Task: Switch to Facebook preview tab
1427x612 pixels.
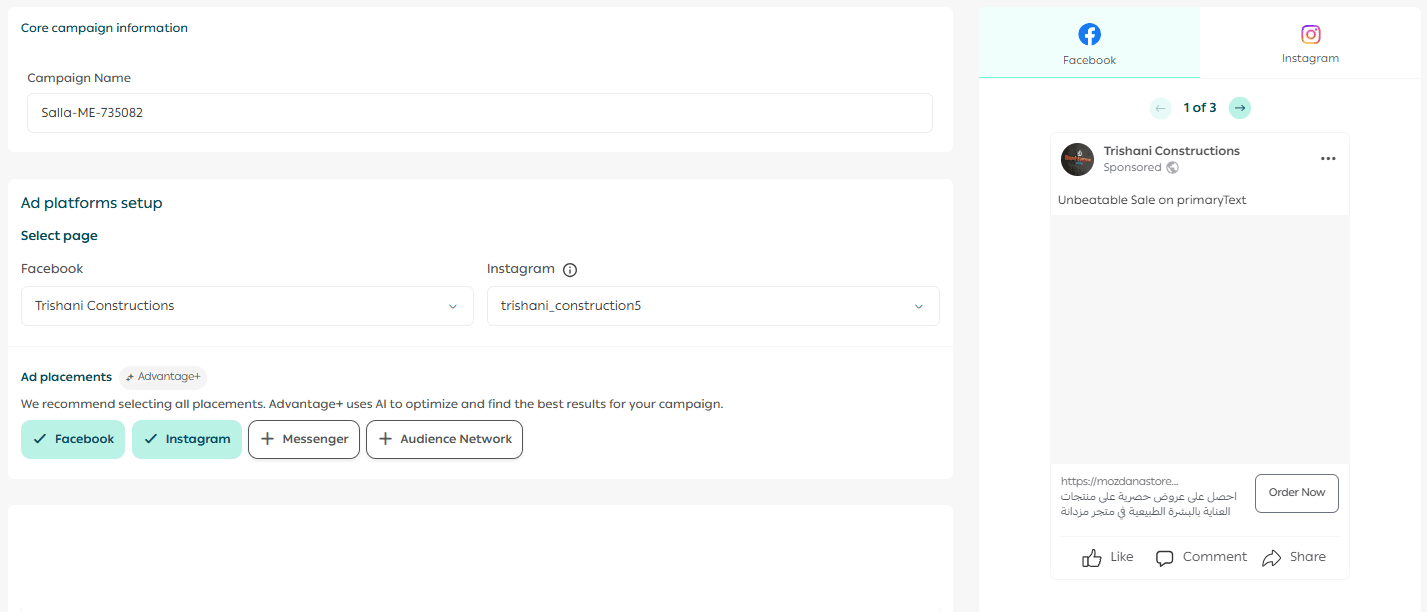Action: (x=1089, y=44)
